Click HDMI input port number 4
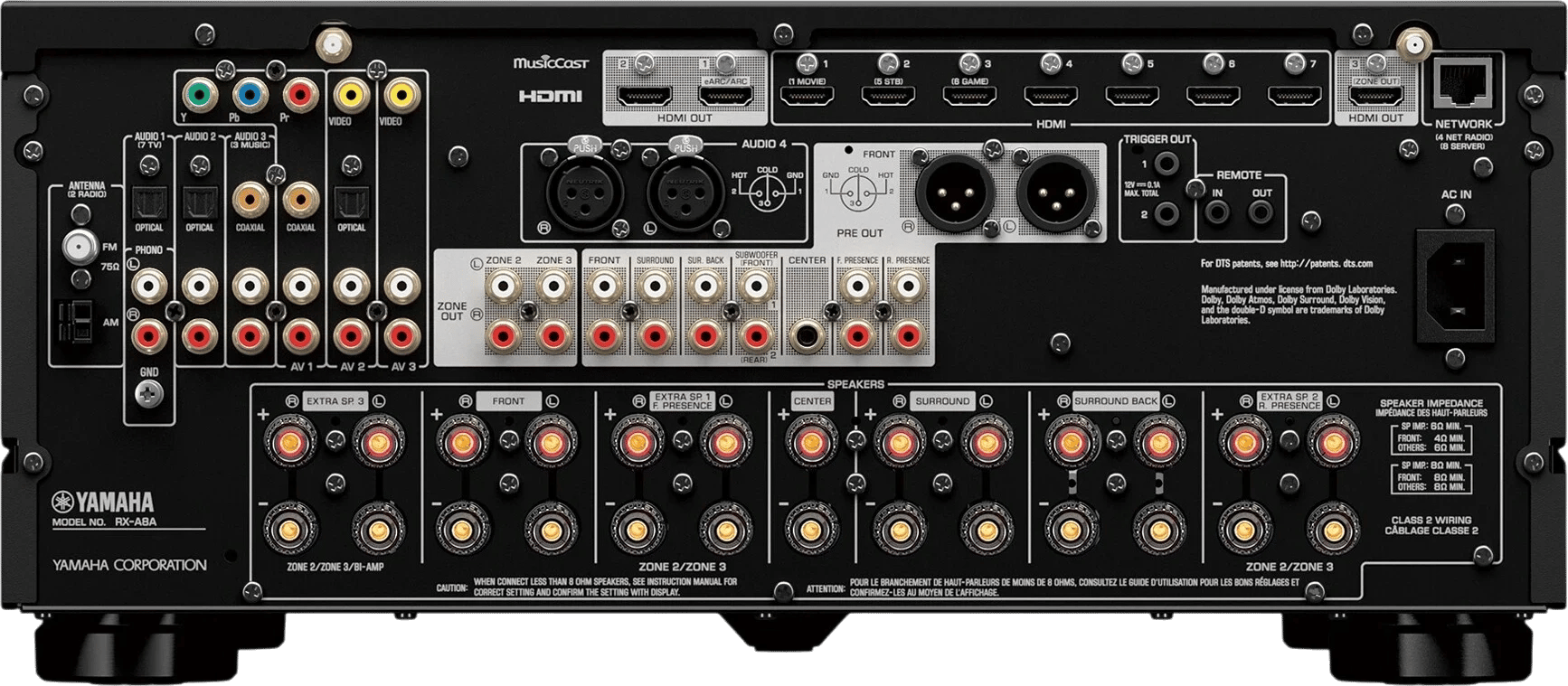This screenshot has width=1568, height=686. pos(1051,95)
